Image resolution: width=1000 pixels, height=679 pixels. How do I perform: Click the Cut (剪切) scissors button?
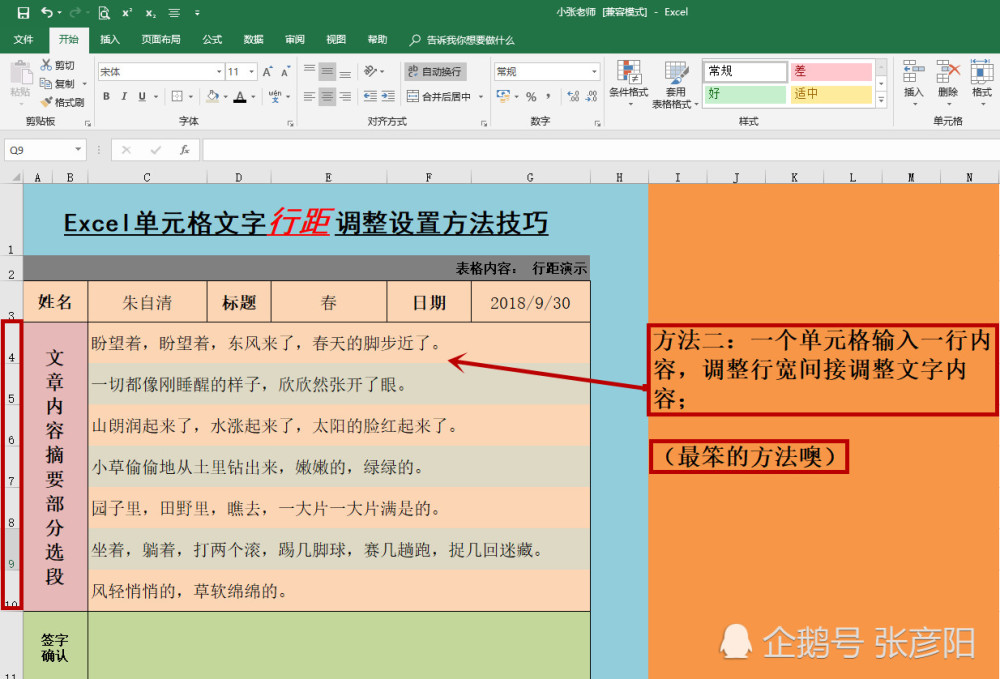tap(57, 65)
